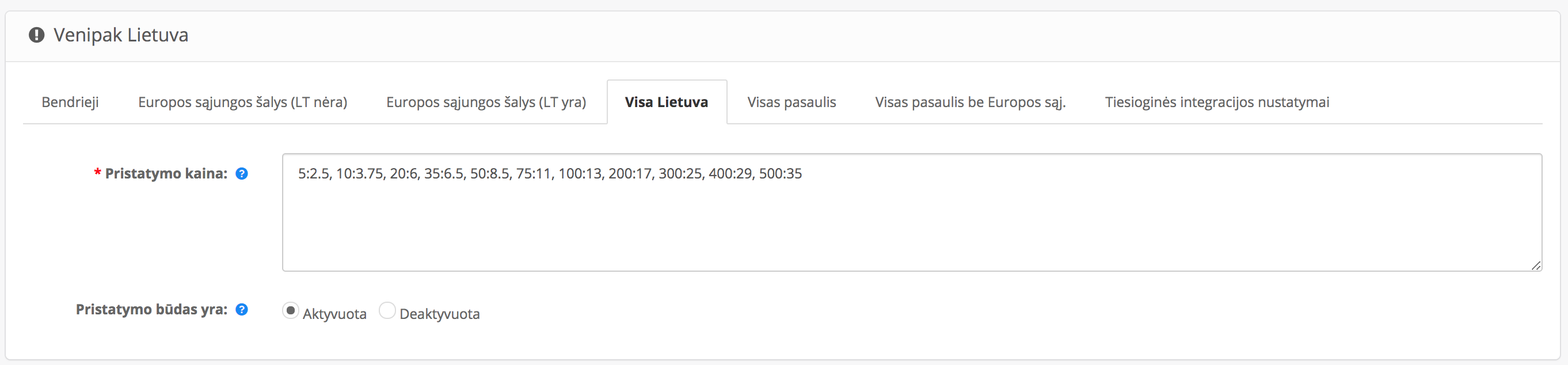Screen dimensions: 1568x365
Task: Click the textarea resize handle corner
Action: click(1536, 265)
